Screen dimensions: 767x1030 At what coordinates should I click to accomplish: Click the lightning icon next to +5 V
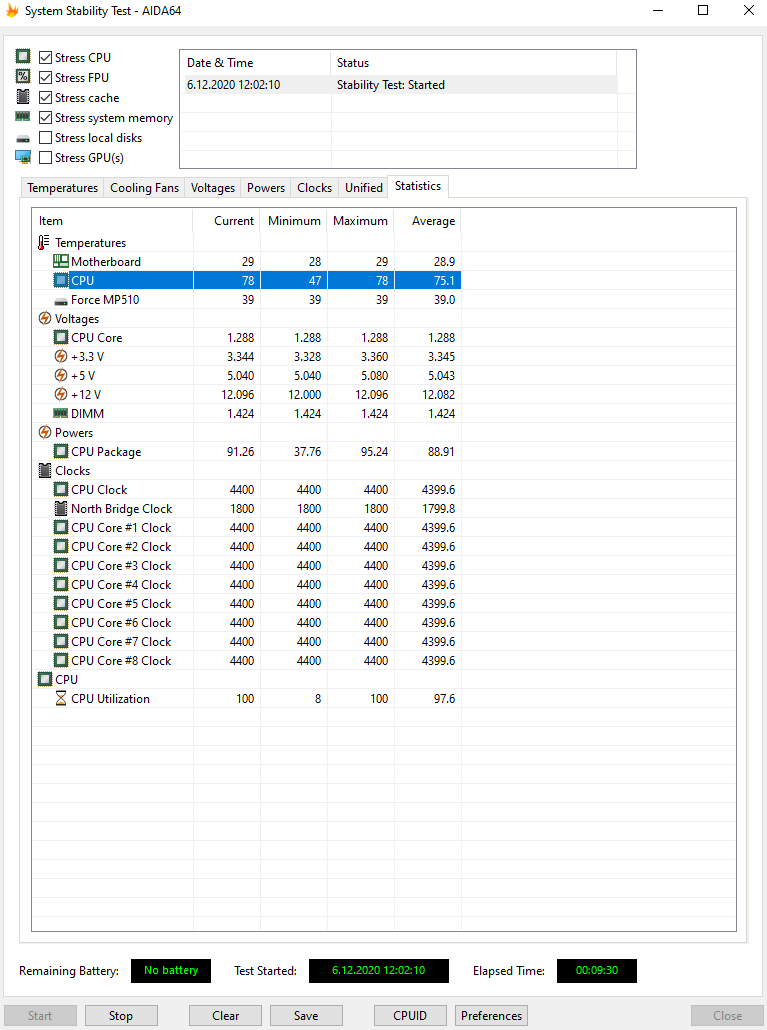click(60, 376)
